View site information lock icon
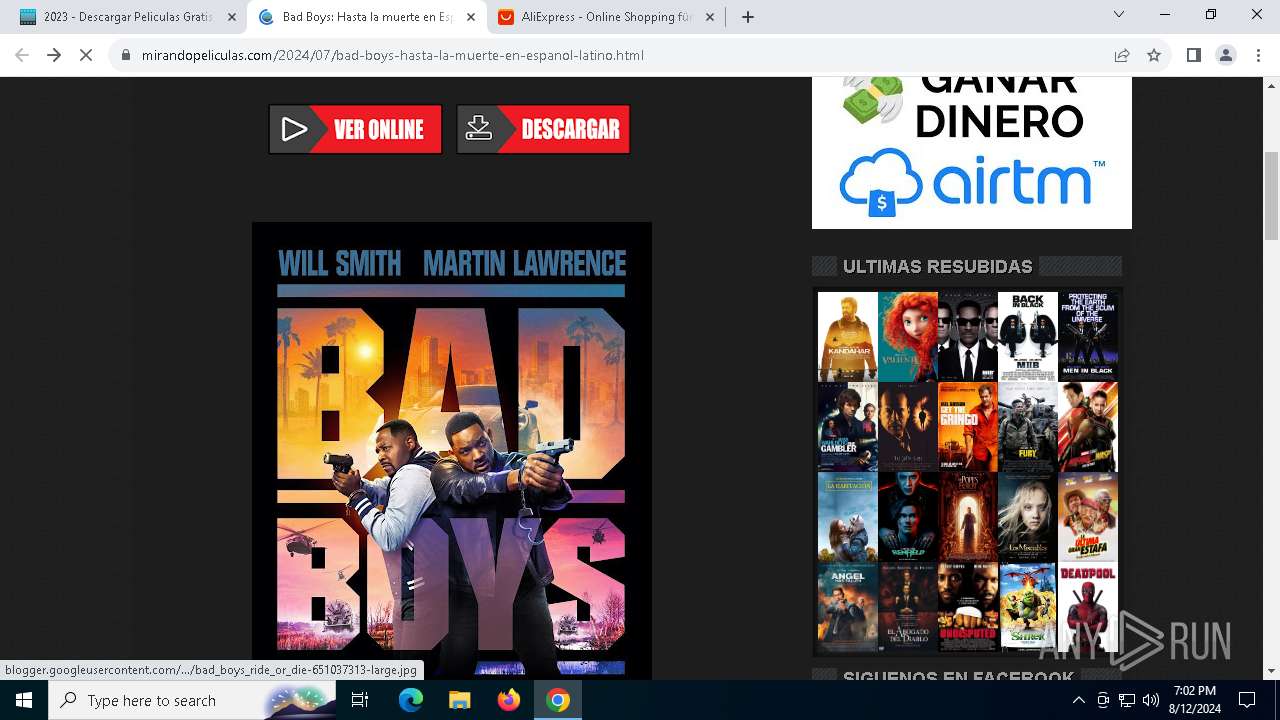Viewport: 1280px width, 720px height. (x=126, y=55)
